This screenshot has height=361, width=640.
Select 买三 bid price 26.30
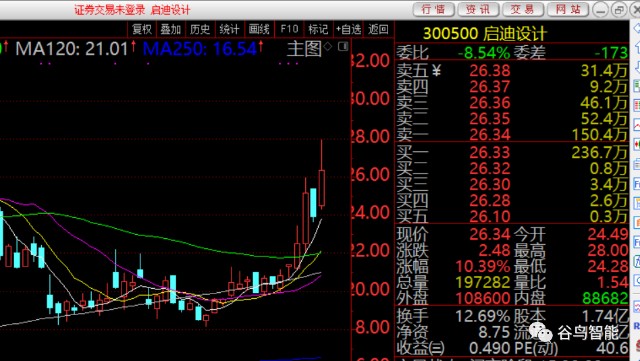point(489,184)
